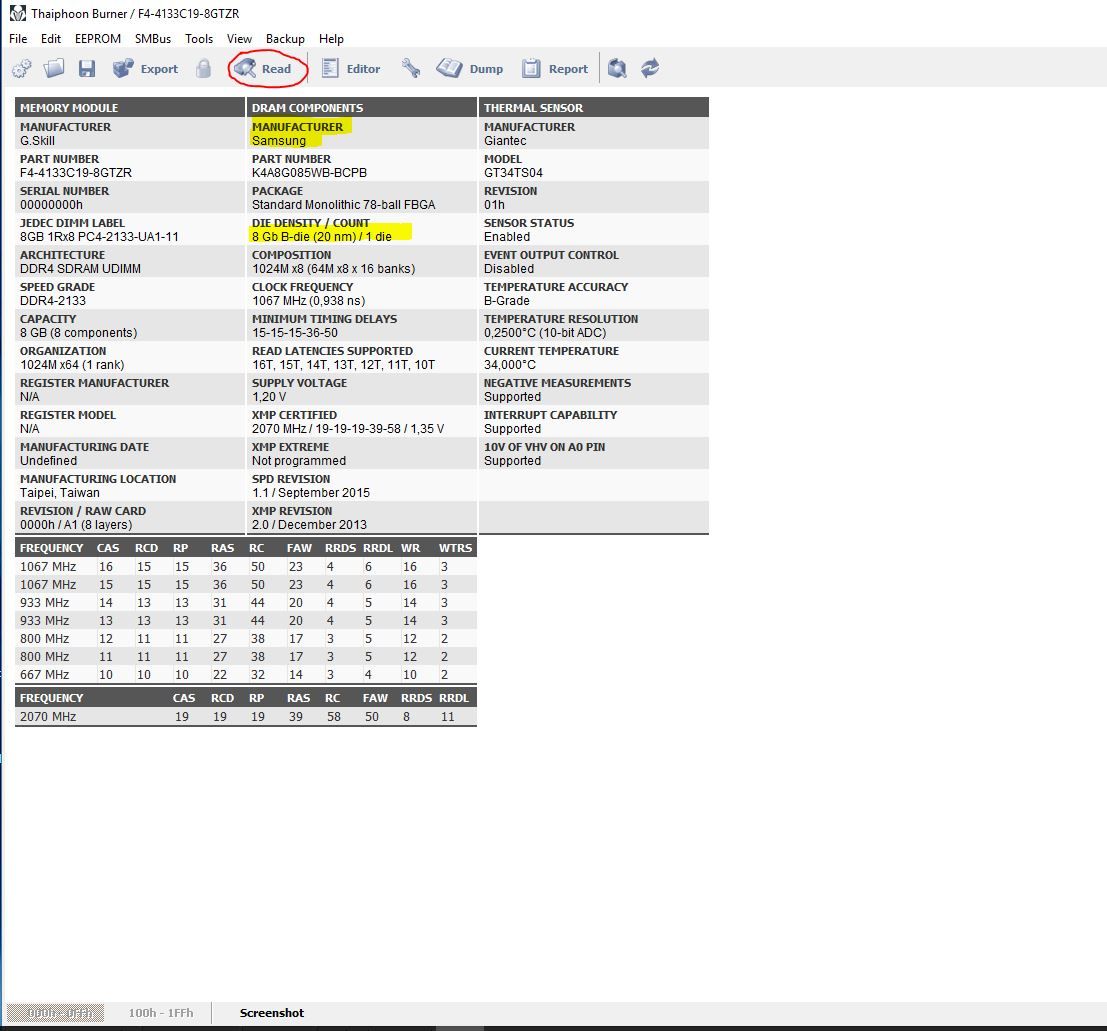This screenshot has width=1107, height=1031.
Task: Click the 0,2500°C (10-bit ADC) resolution
Action: pyautogui.click(x=545, y=333)
